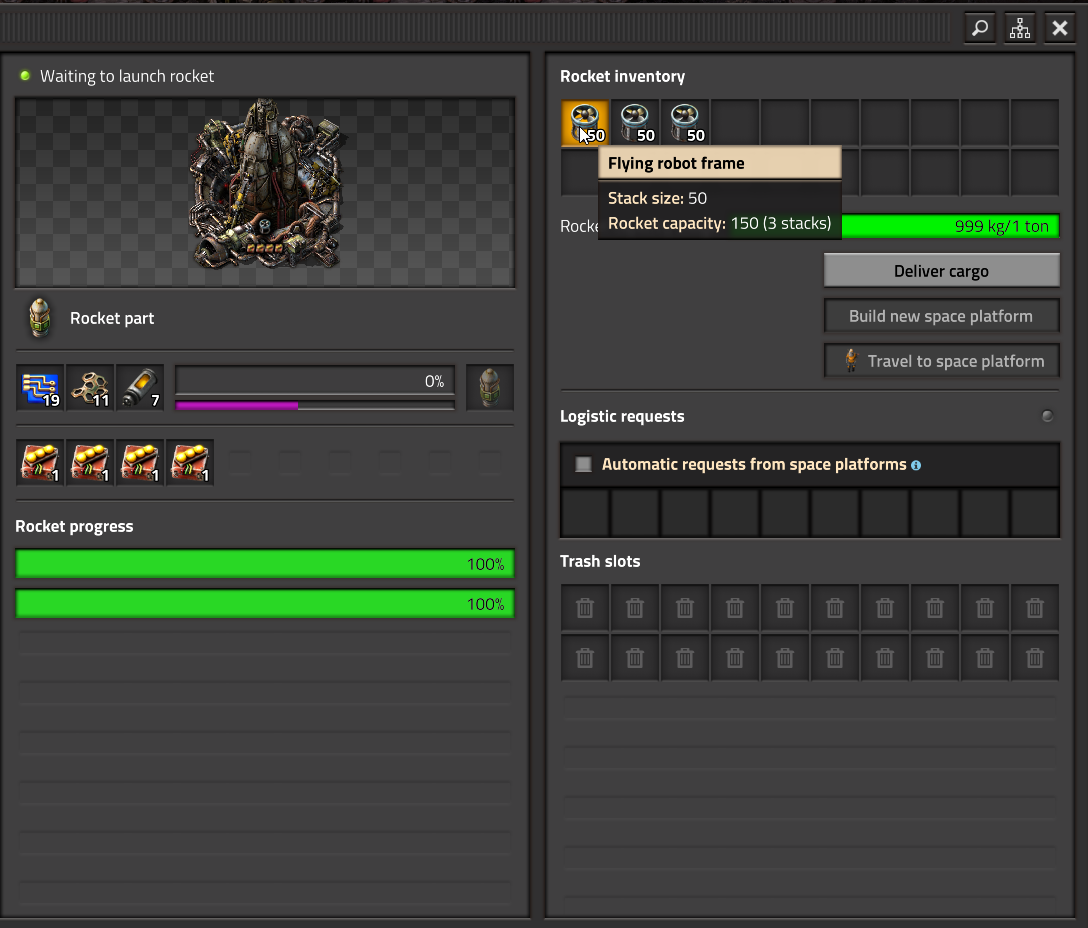The width and height of the screenshot is (1088, 928).
Task: Click the Flying robot frame tooltip title
Action: (676, 163)
